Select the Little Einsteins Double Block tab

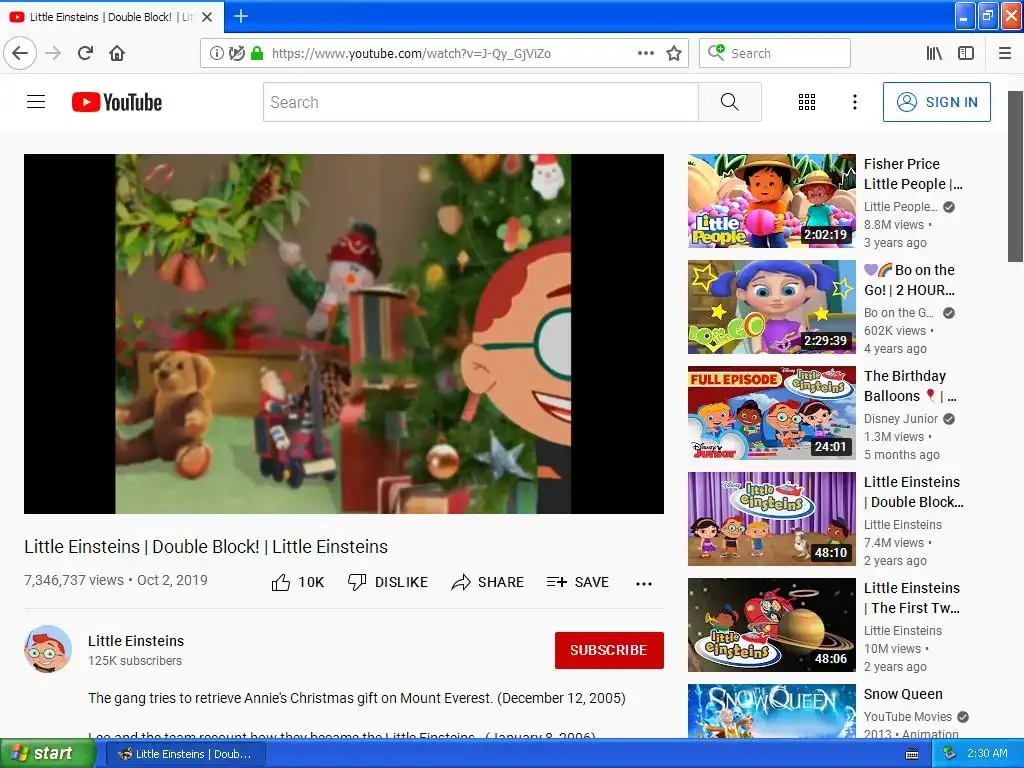112,17
